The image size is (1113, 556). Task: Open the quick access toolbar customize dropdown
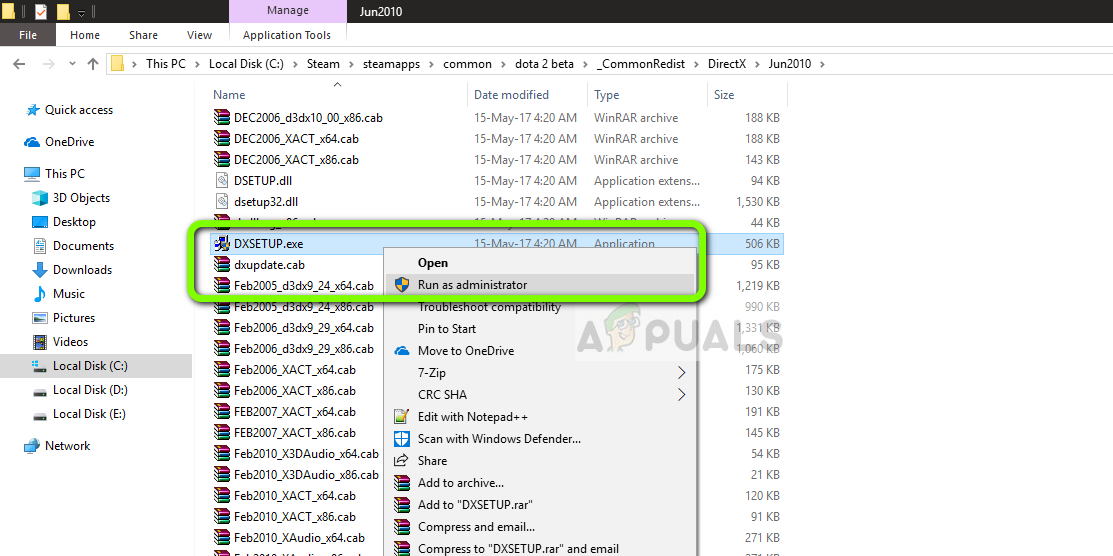(x=82, y=12)
